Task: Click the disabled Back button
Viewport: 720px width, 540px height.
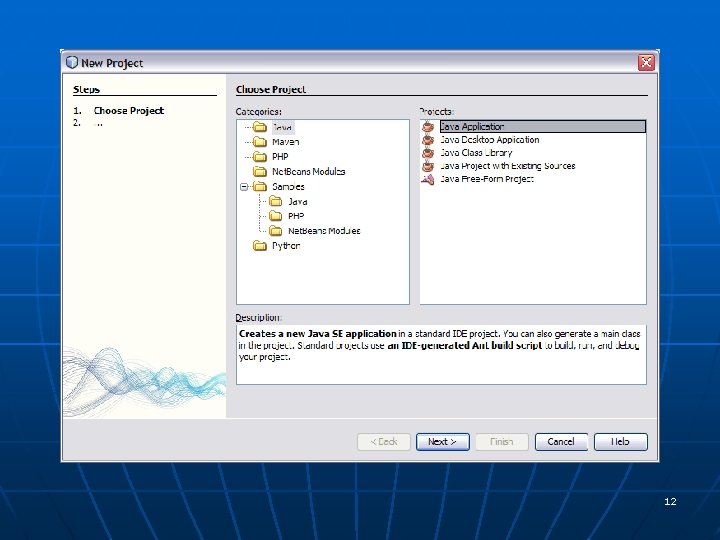Action: (384, 442)
